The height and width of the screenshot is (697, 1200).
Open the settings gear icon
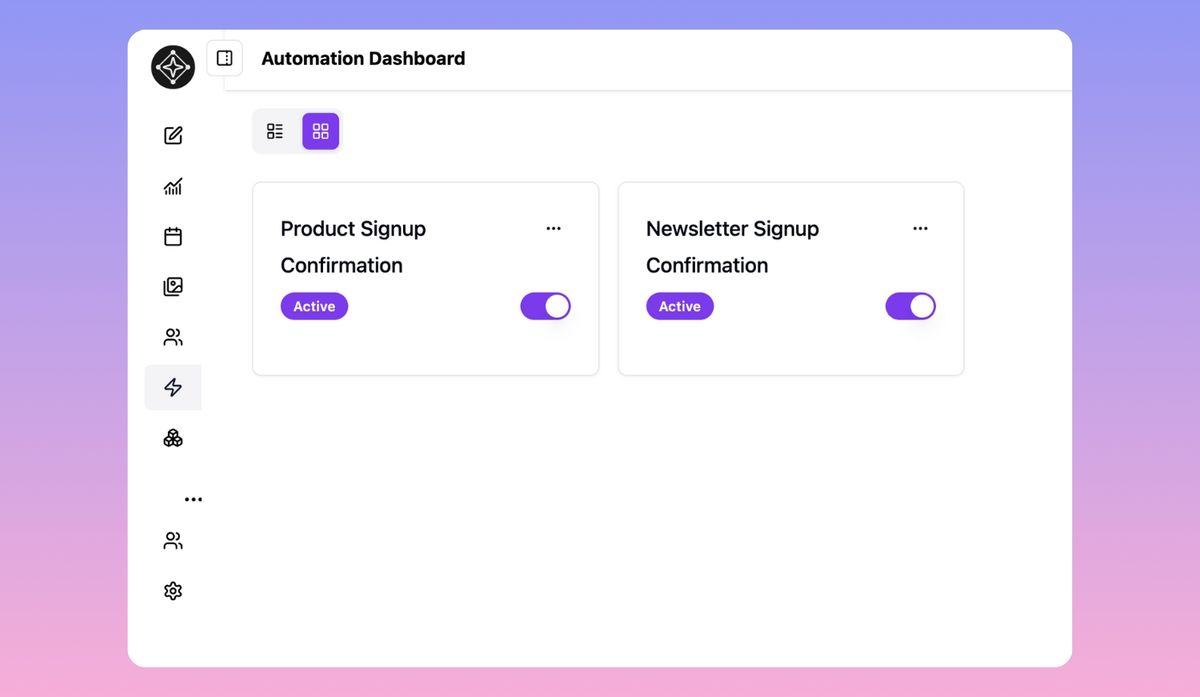(x=173, y=591)
